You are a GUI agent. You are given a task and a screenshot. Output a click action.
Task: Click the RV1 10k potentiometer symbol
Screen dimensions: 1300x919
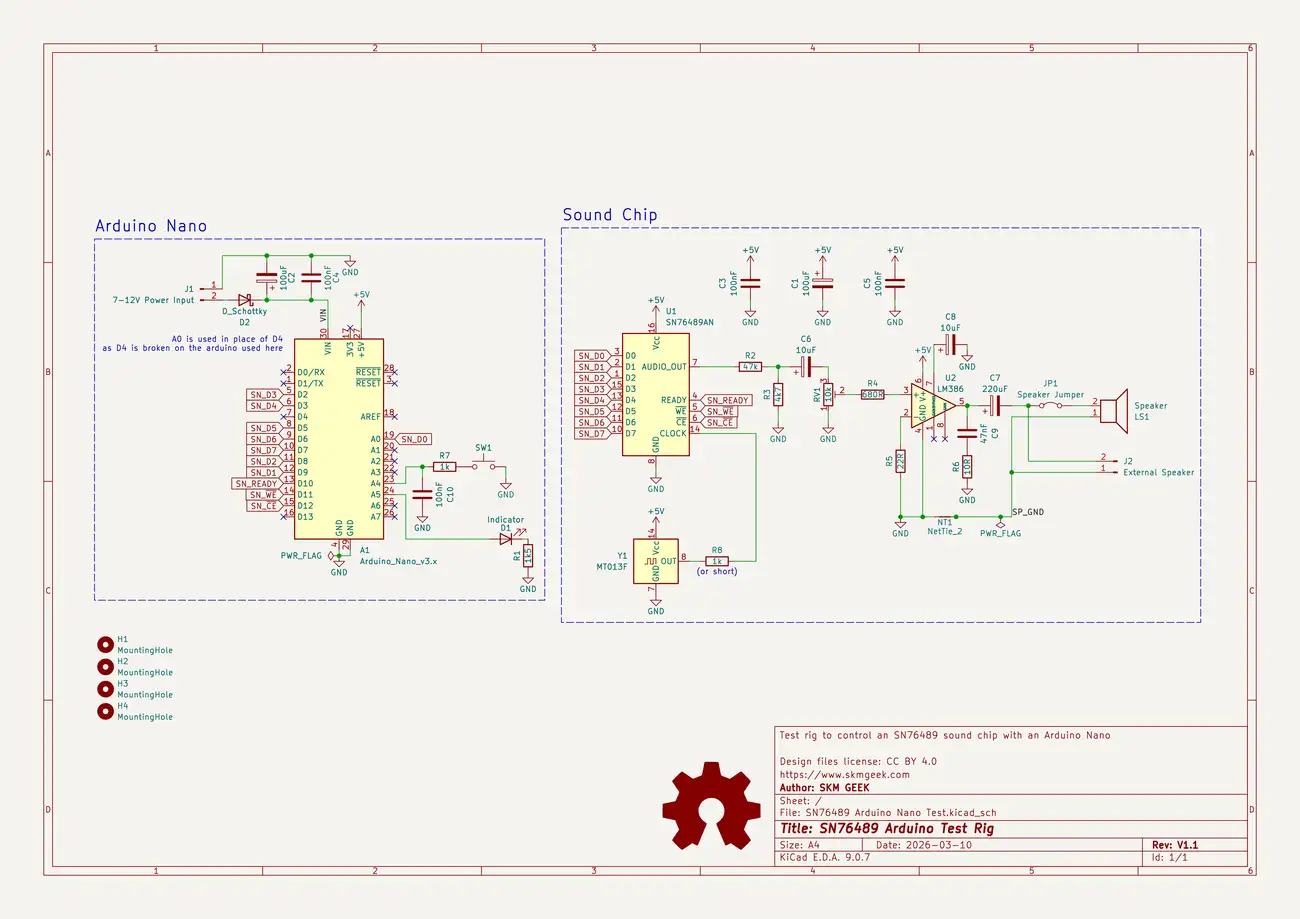click(x=827, y=393)
